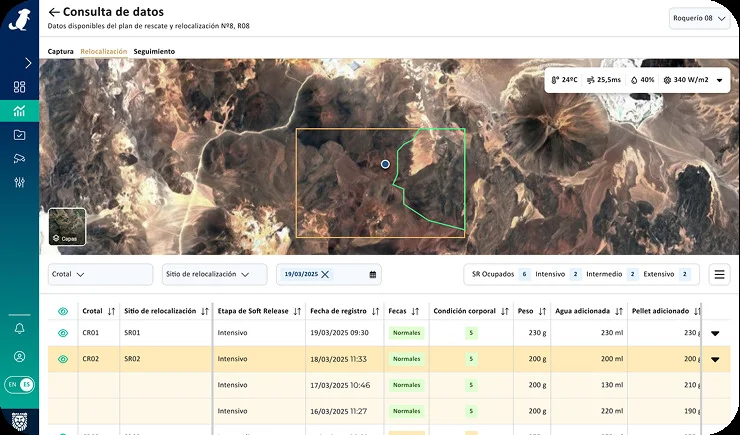Click the Intensivo 2 counter
Screen dimensions: 740x435
point(558,274)
